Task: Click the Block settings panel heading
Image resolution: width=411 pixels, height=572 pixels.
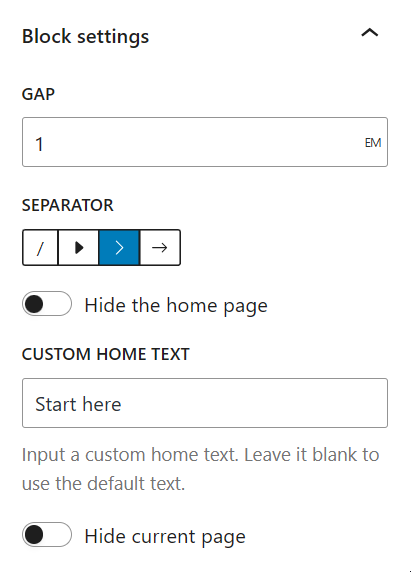Action: (85, 36)
